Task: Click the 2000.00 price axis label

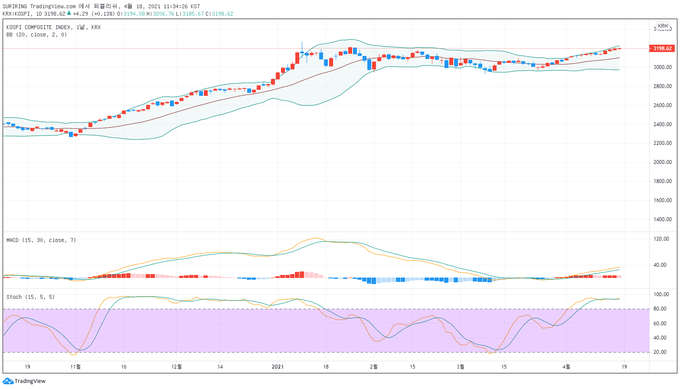Action: point(663,162)
